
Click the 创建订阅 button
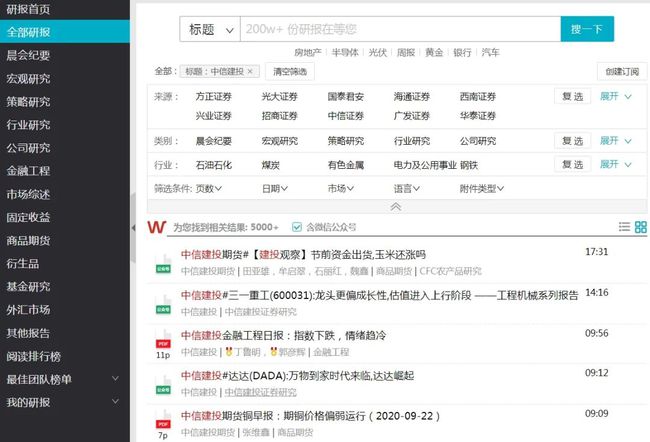(x=622, y=71)
